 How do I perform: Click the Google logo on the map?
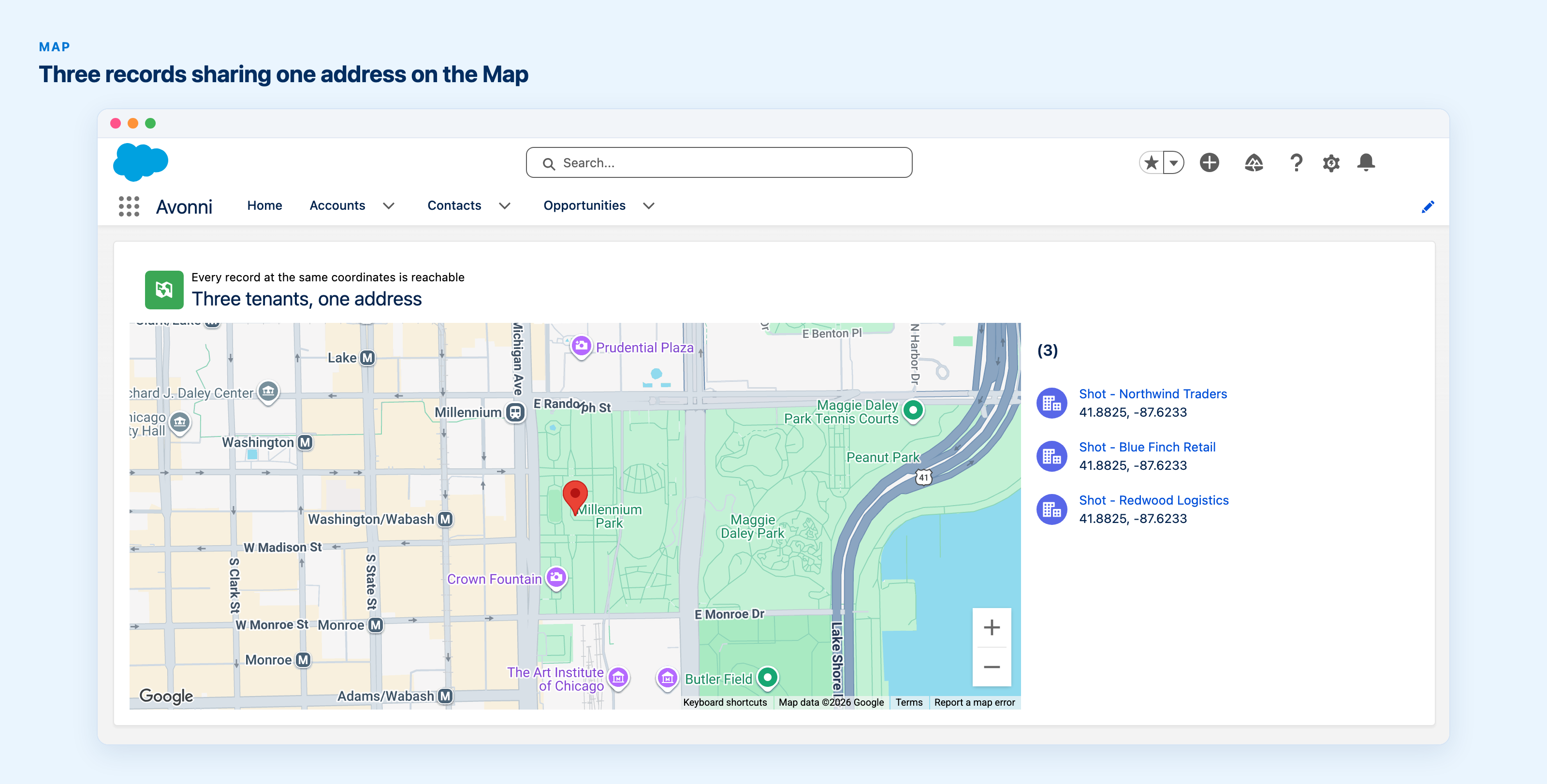tap(166, 696)
